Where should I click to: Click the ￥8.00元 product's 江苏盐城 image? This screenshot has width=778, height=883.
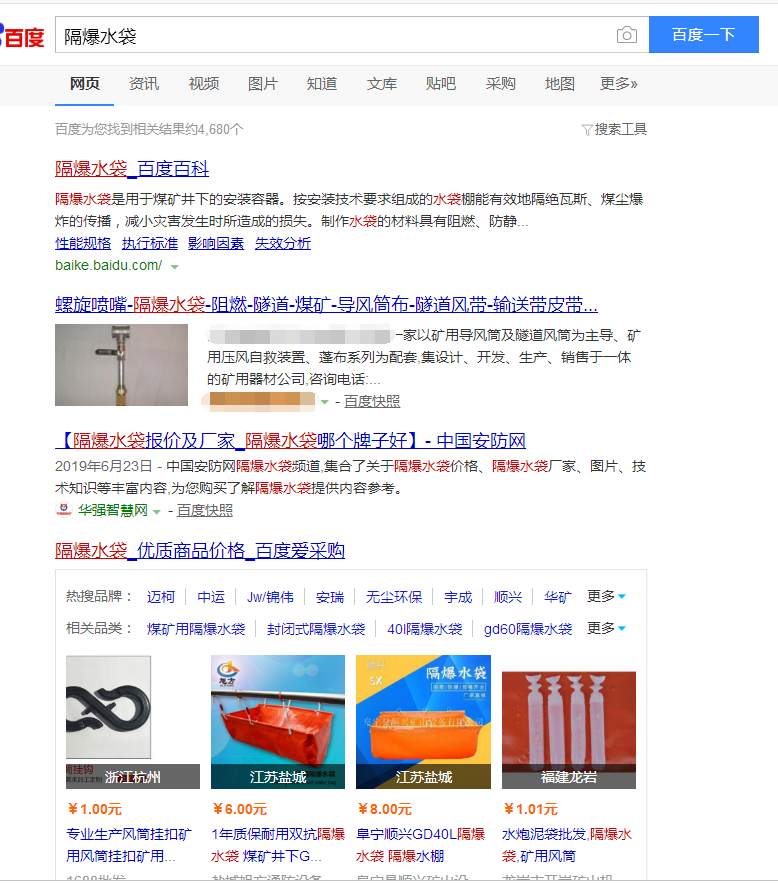click(x=423, y=722)
